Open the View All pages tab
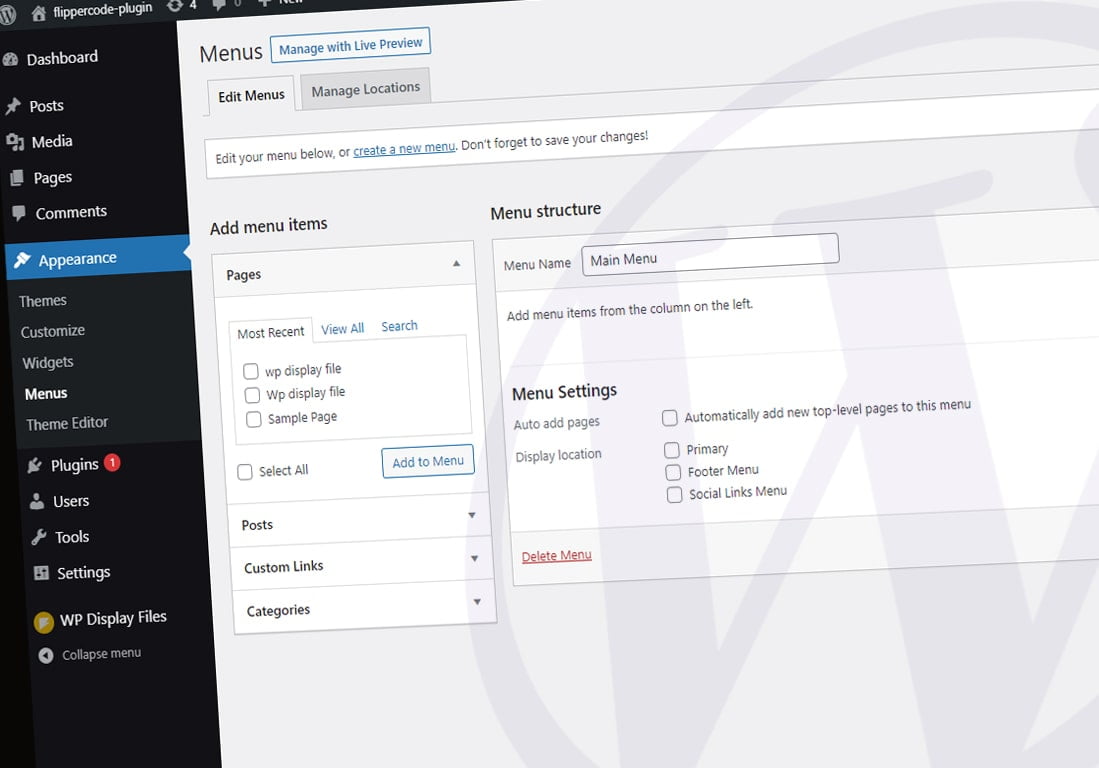This screenshot has width=1099, height=768. 342,328
